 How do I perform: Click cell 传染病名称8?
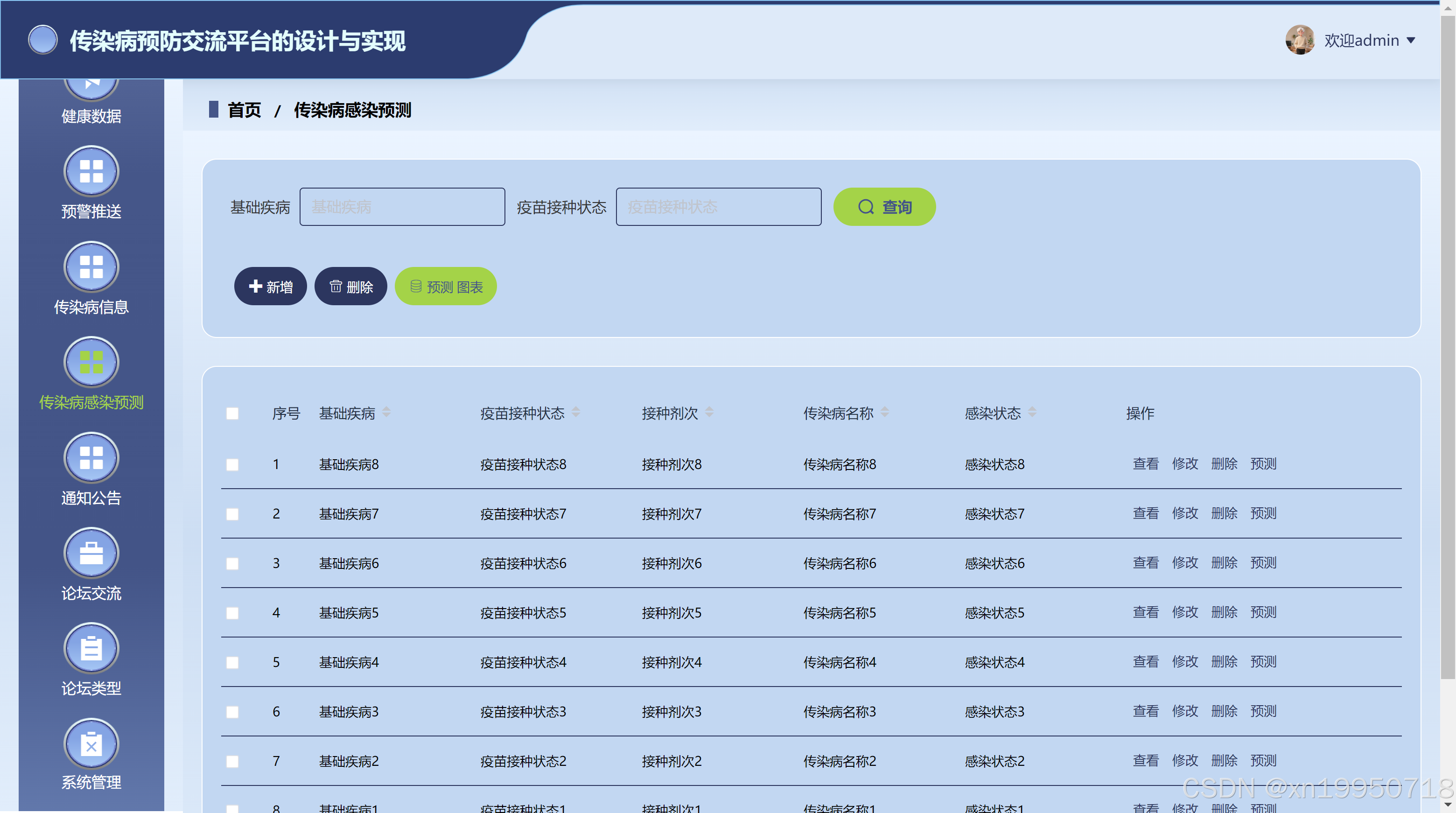pos(840,464)
